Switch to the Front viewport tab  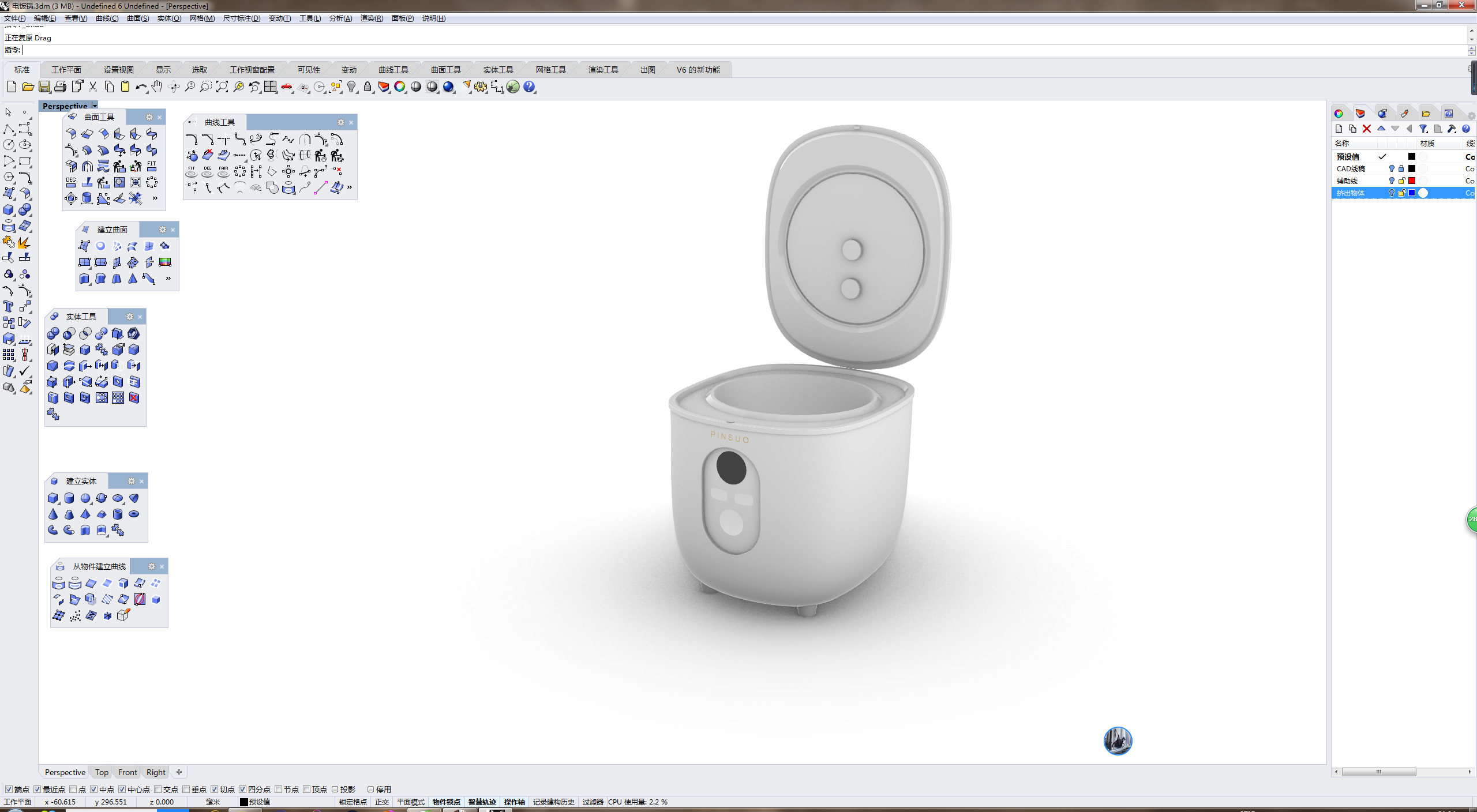[x=128, y=772]
